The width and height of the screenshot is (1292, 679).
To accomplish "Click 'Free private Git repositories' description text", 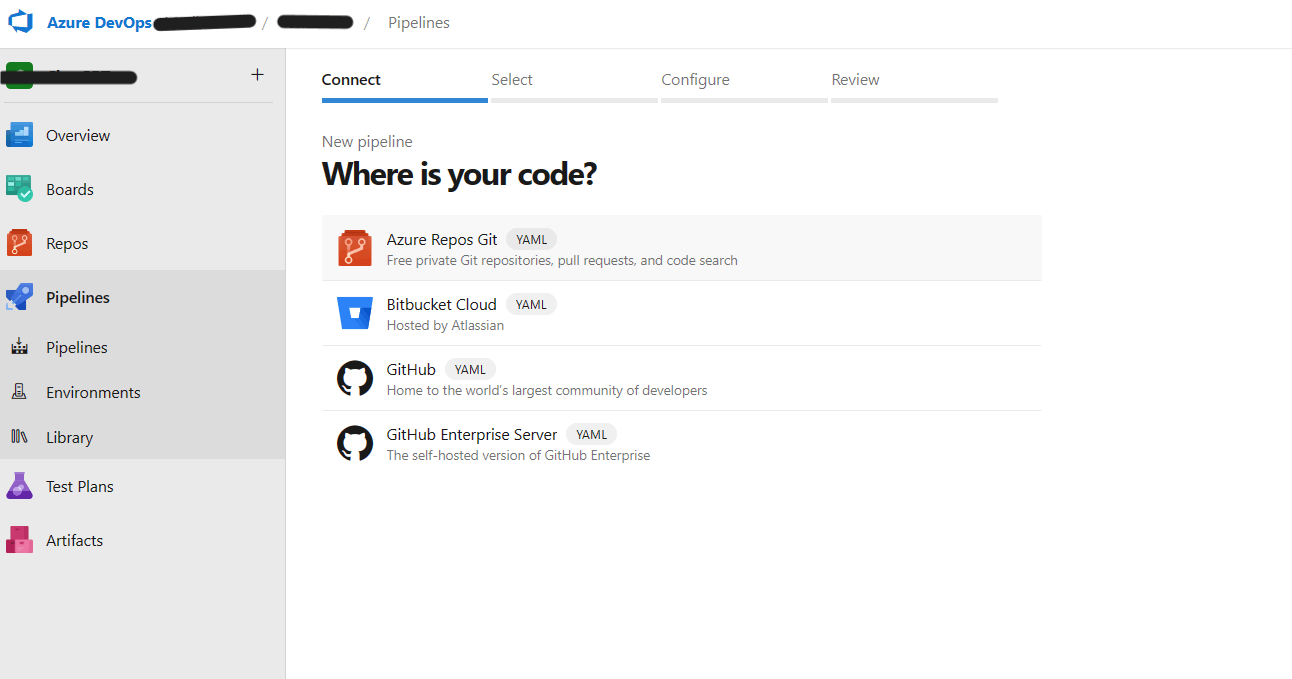I will click(562, 260).
